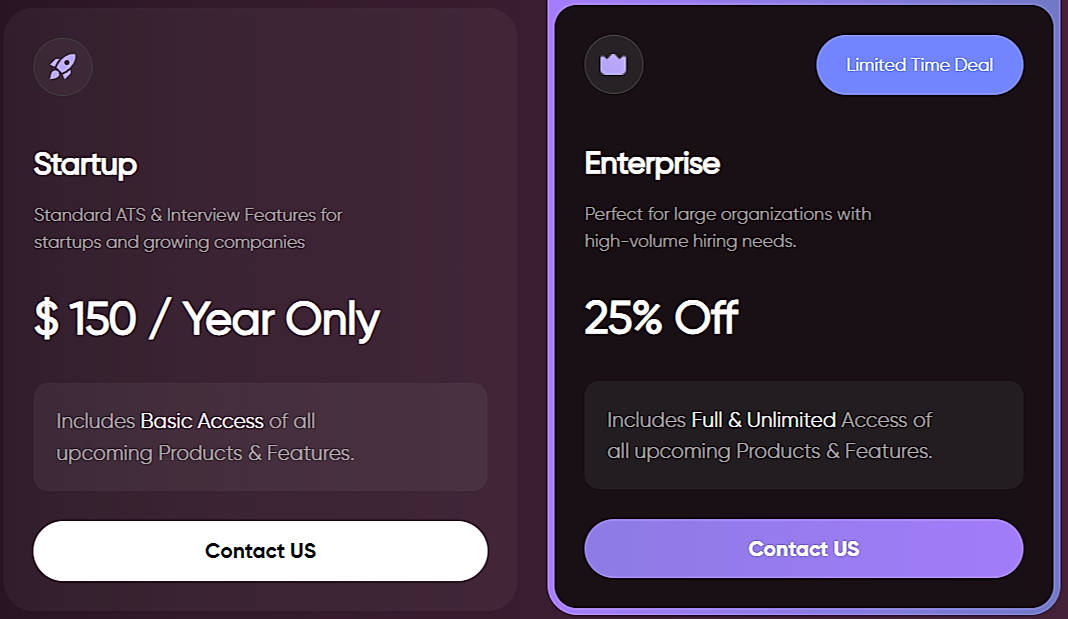
Task: Click the word Includes in Enterprise box
Action: [x=646, y=420]
